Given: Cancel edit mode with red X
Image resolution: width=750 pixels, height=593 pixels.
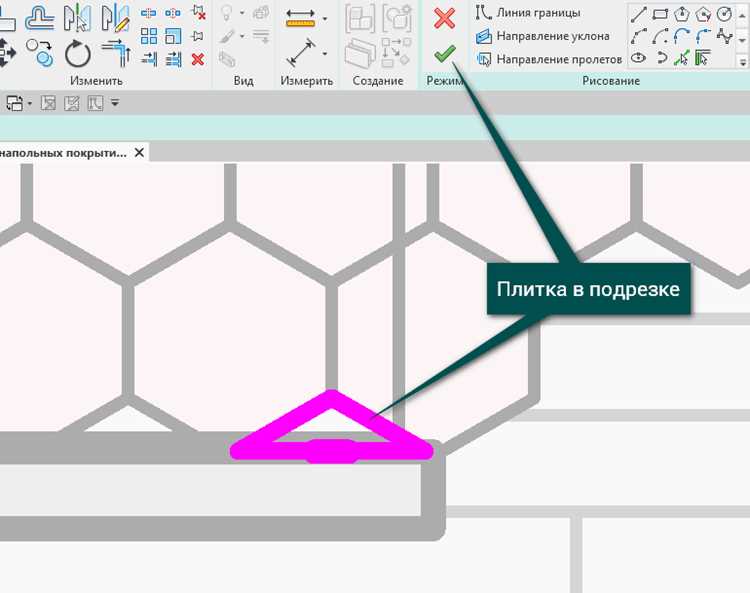Looking at the screenshot, I should tap(445, 19).
